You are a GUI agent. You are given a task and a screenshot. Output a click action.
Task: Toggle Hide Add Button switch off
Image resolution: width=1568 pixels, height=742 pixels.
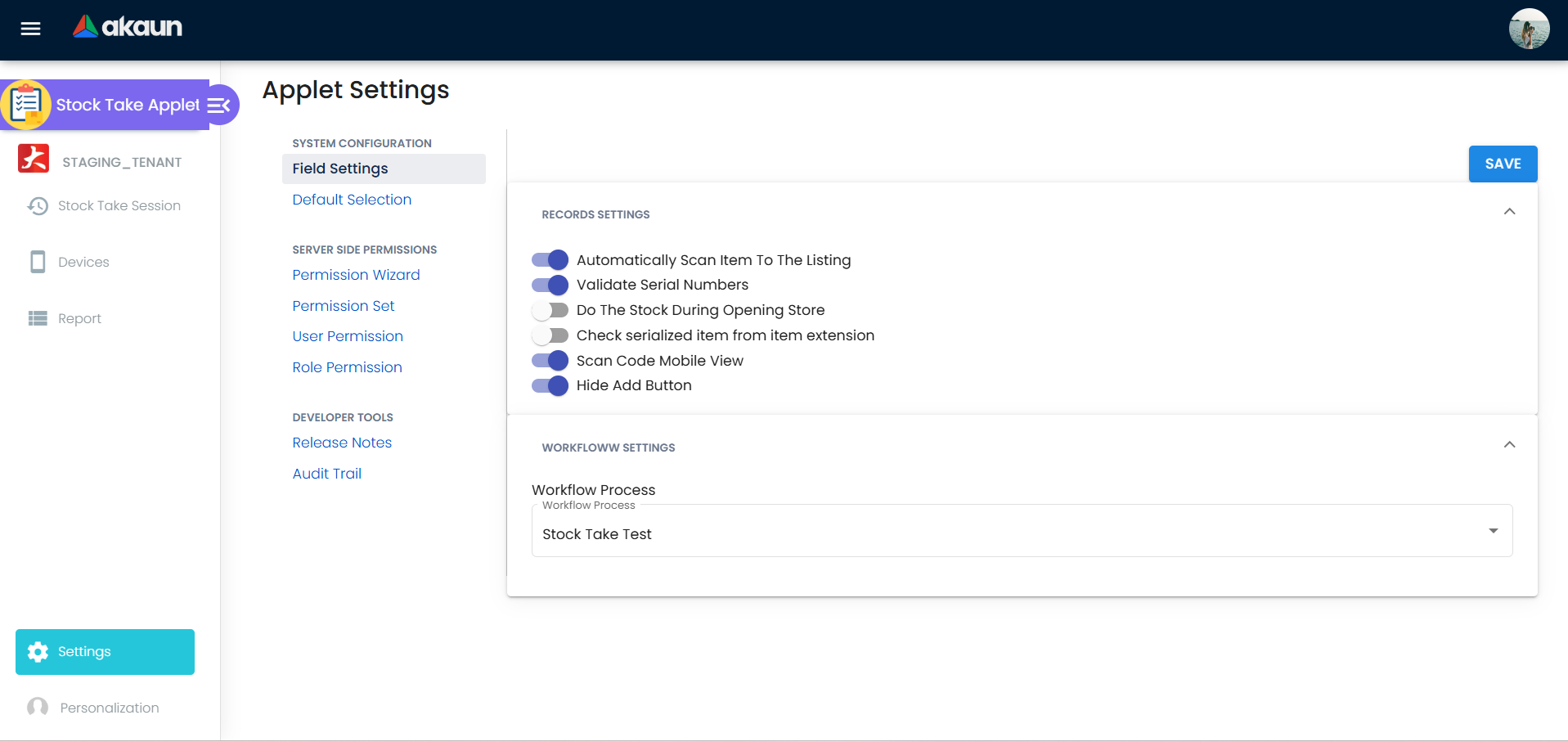[x=550, y=386]
